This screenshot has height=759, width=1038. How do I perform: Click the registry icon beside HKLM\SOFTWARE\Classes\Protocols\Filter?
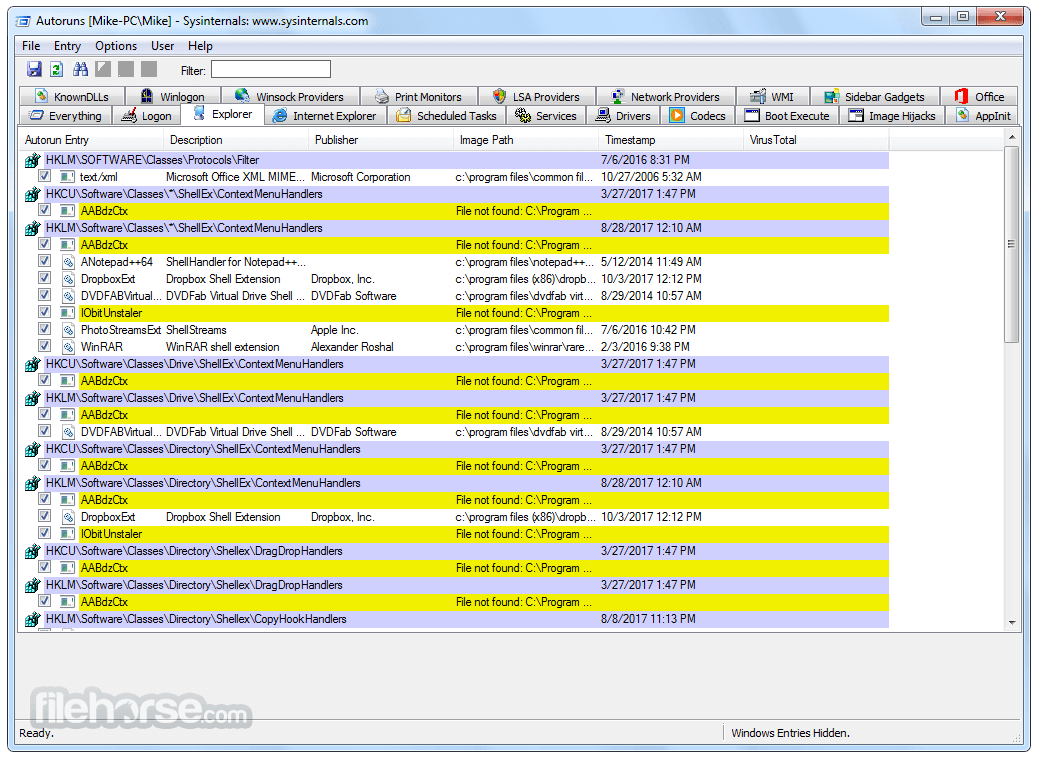[x=32, y=160]
